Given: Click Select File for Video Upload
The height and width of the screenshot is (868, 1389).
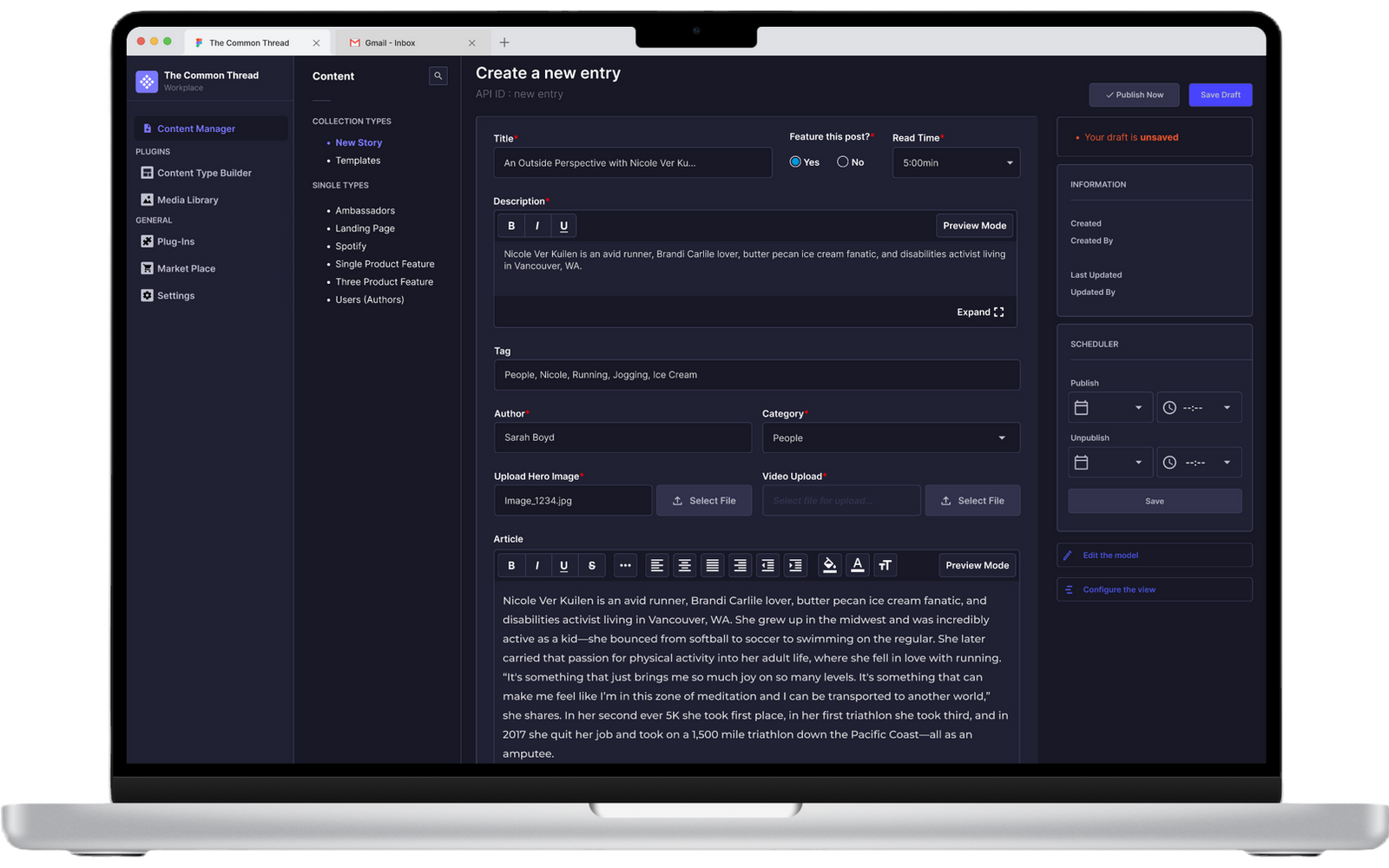Looking at the screenshot, I should [x=972, y=501].
